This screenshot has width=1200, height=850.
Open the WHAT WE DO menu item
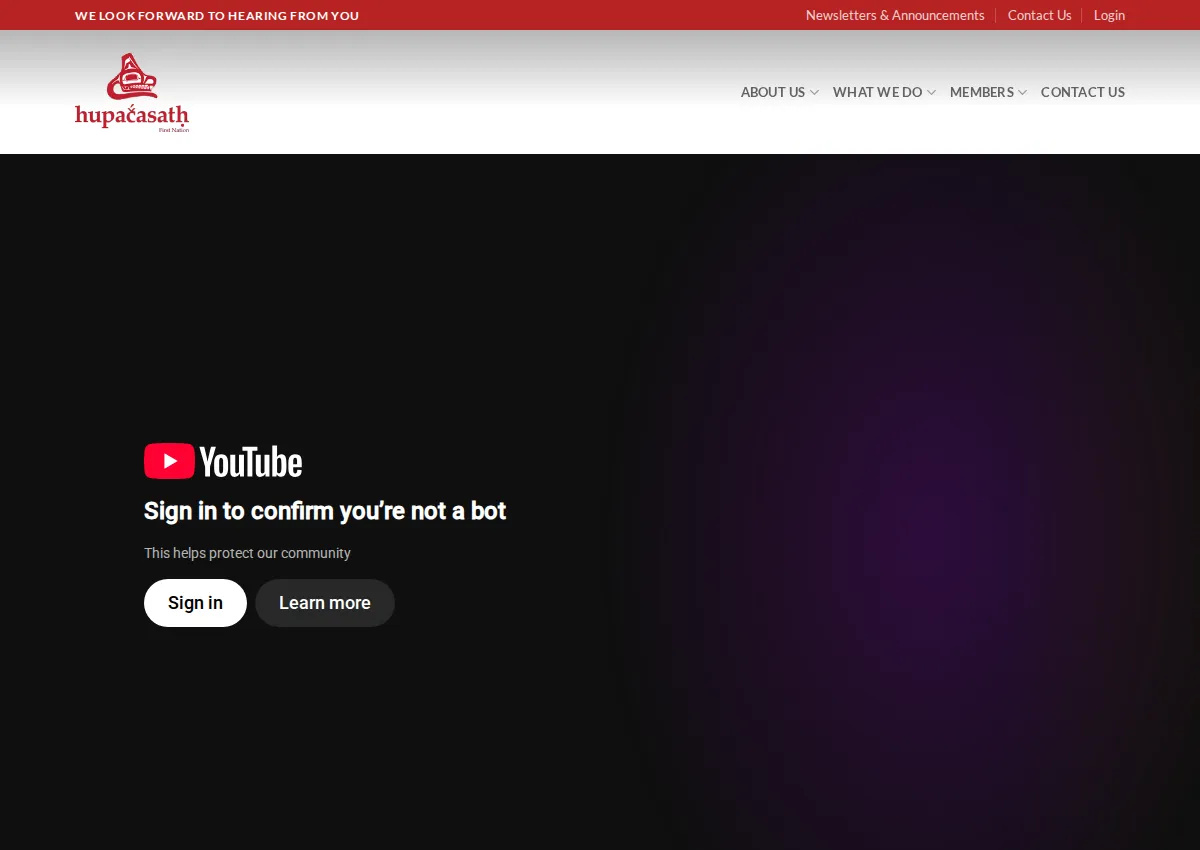[x=877, y=92]
